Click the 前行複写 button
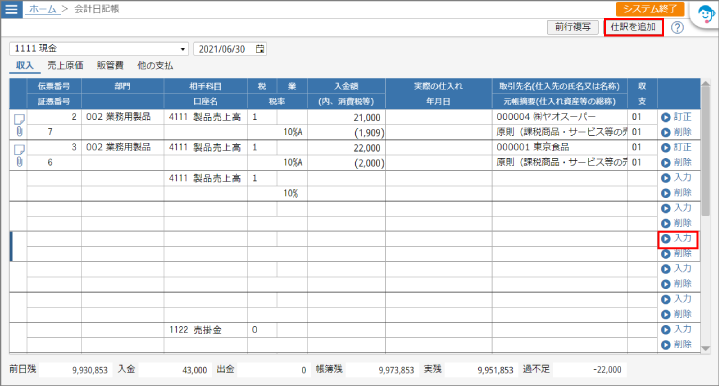719x386 pixels. click(x=573, y=27)
